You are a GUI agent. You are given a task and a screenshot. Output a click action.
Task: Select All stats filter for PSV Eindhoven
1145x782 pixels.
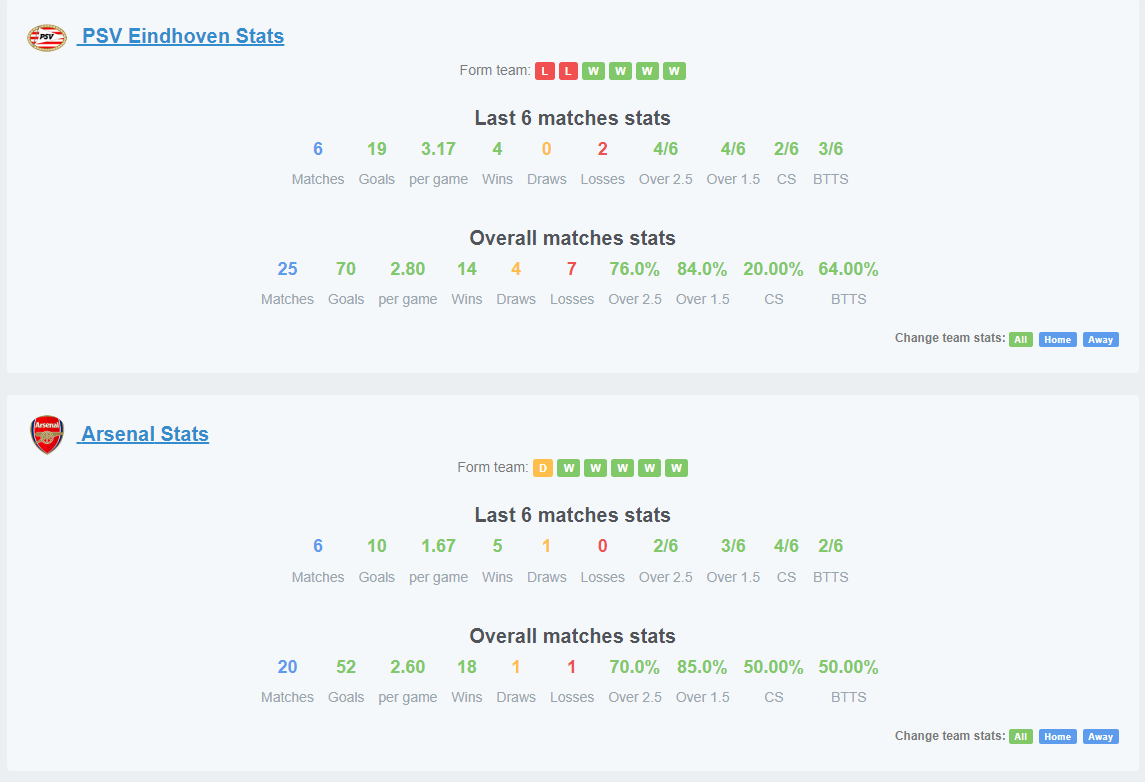[1021, 340]
